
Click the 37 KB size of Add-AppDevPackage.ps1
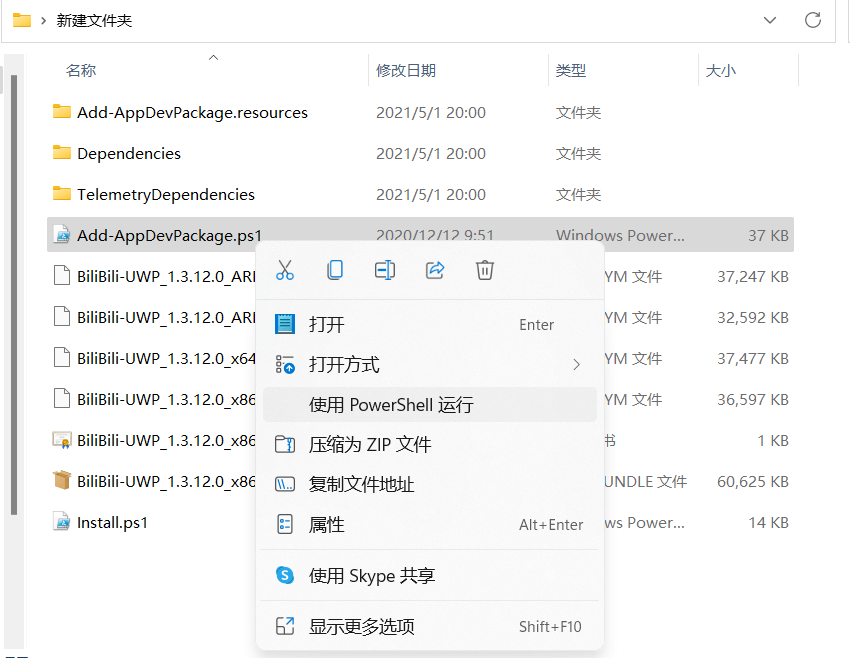pos(768,236)
